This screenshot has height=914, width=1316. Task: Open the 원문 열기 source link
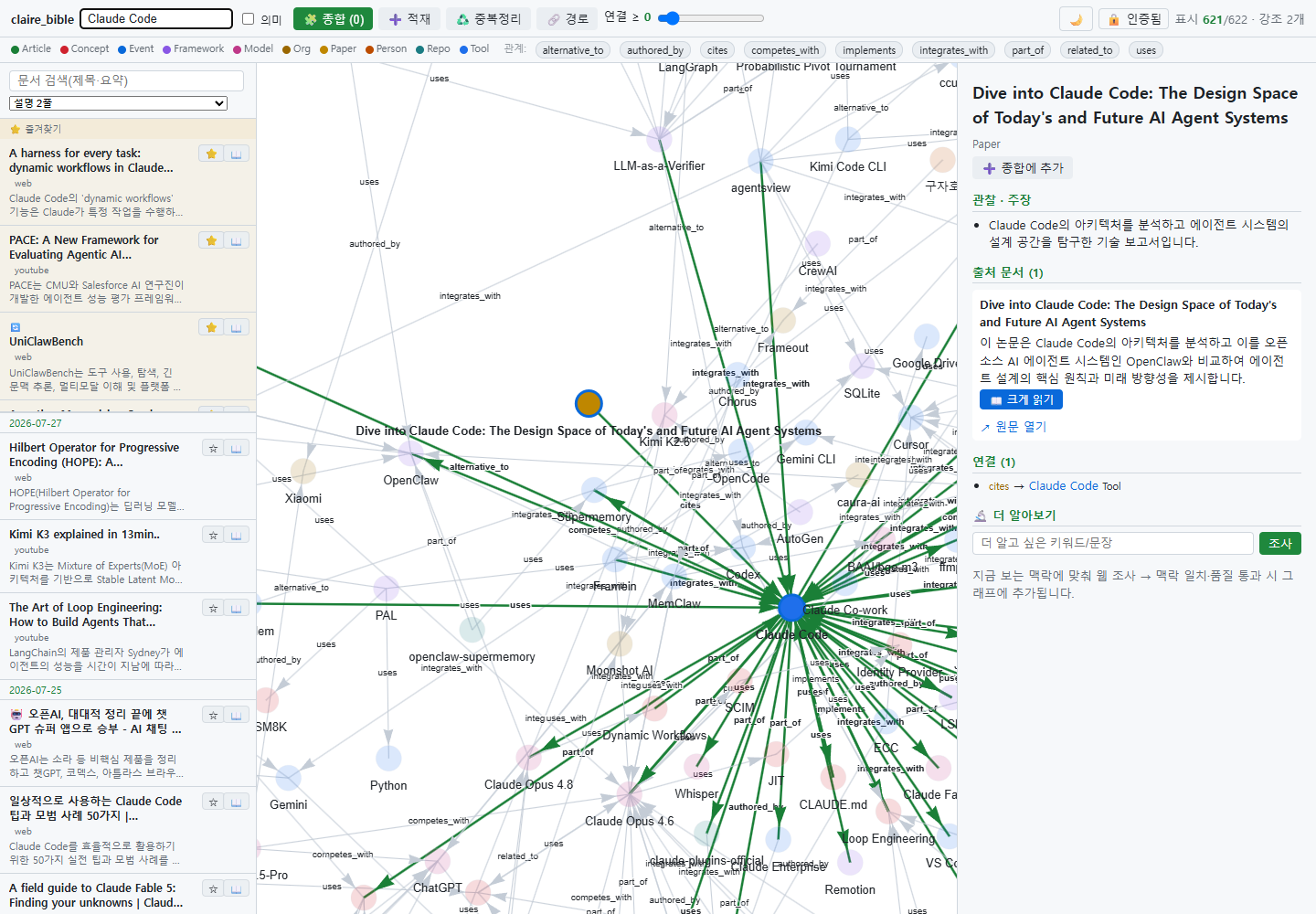pyautogui.click(x=1014, y=427)
